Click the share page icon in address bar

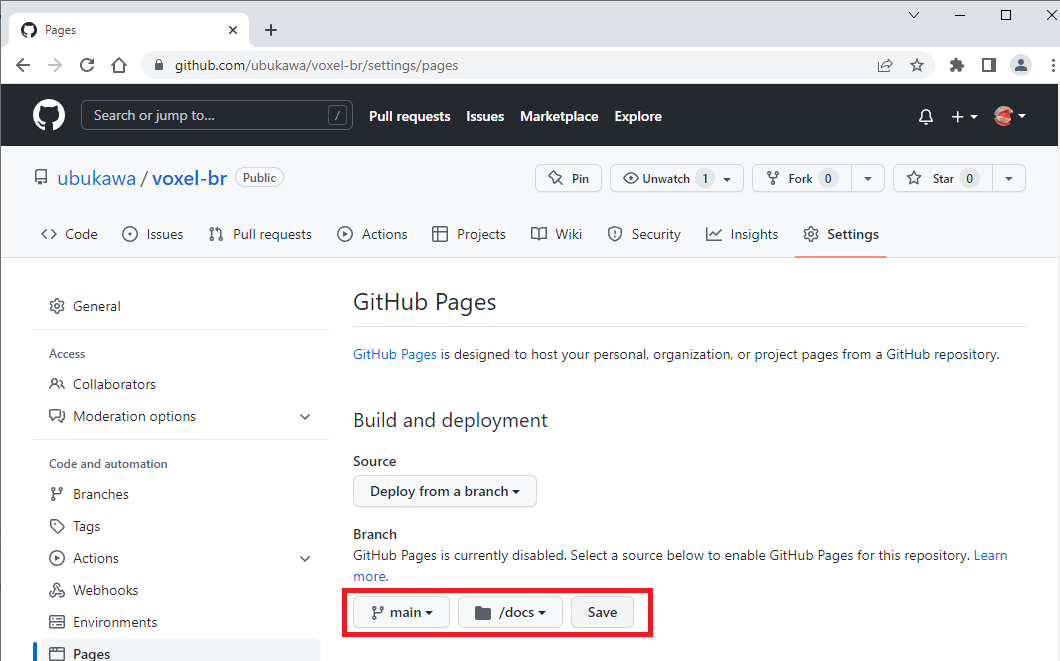click(x=885, y=66)
